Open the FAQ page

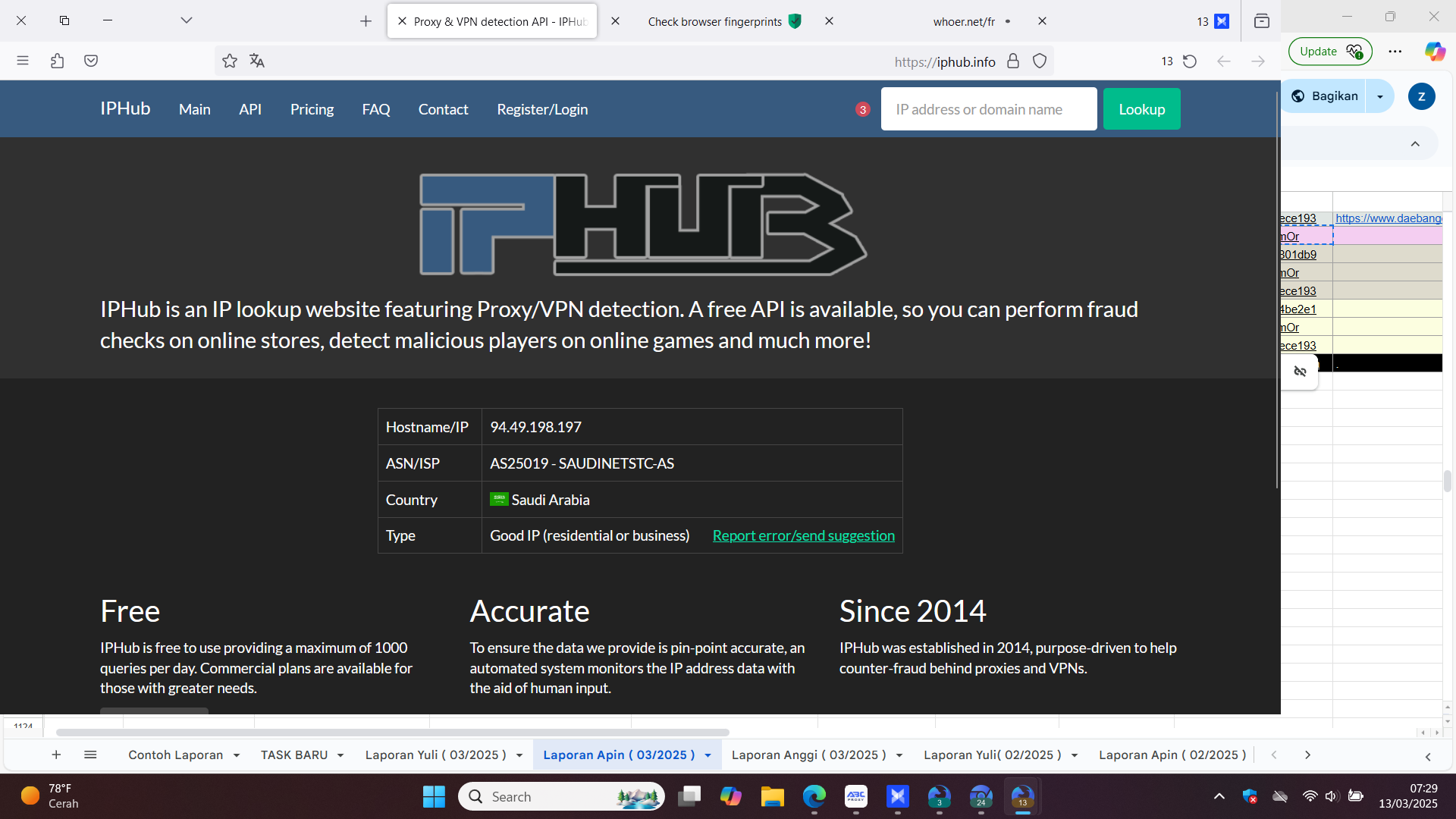click(376, 109)
